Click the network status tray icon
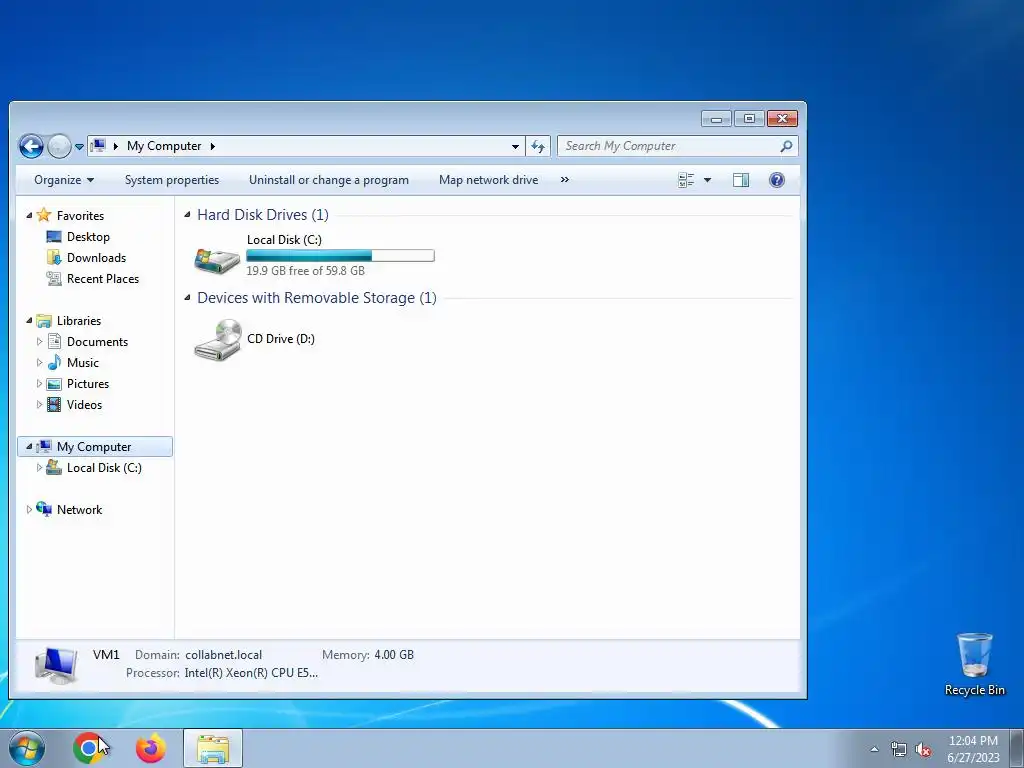Image resolution: width=1024 pixels, height=768 pixels. 899,749
